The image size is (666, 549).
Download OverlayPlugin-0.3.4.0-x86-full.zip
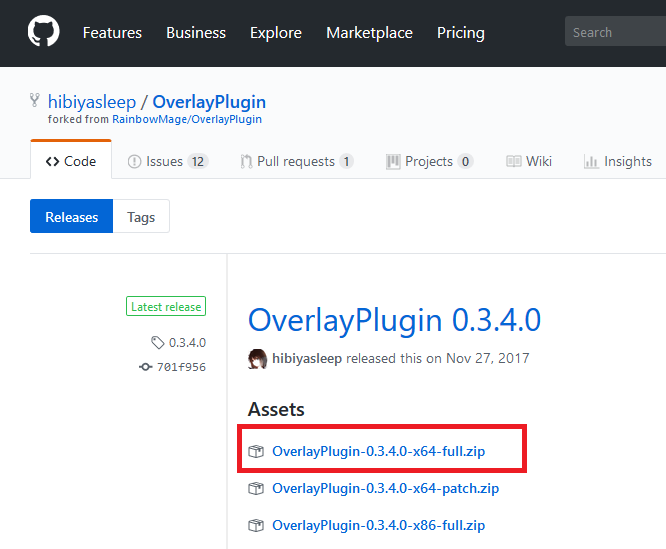(378, 525)
